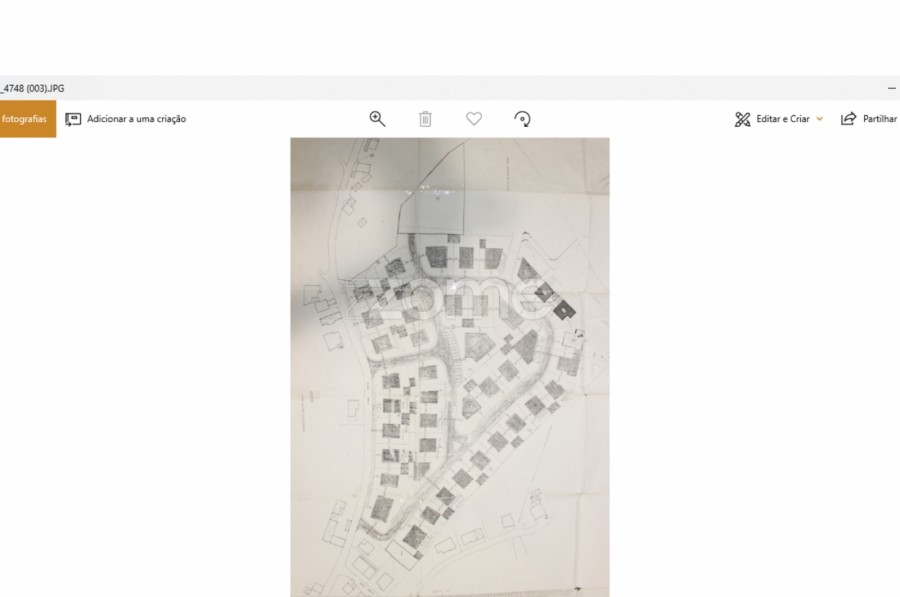Go back via the orange fotografias button
The height and width of the screenshot is (597, 900).
[x=27, y=119]
